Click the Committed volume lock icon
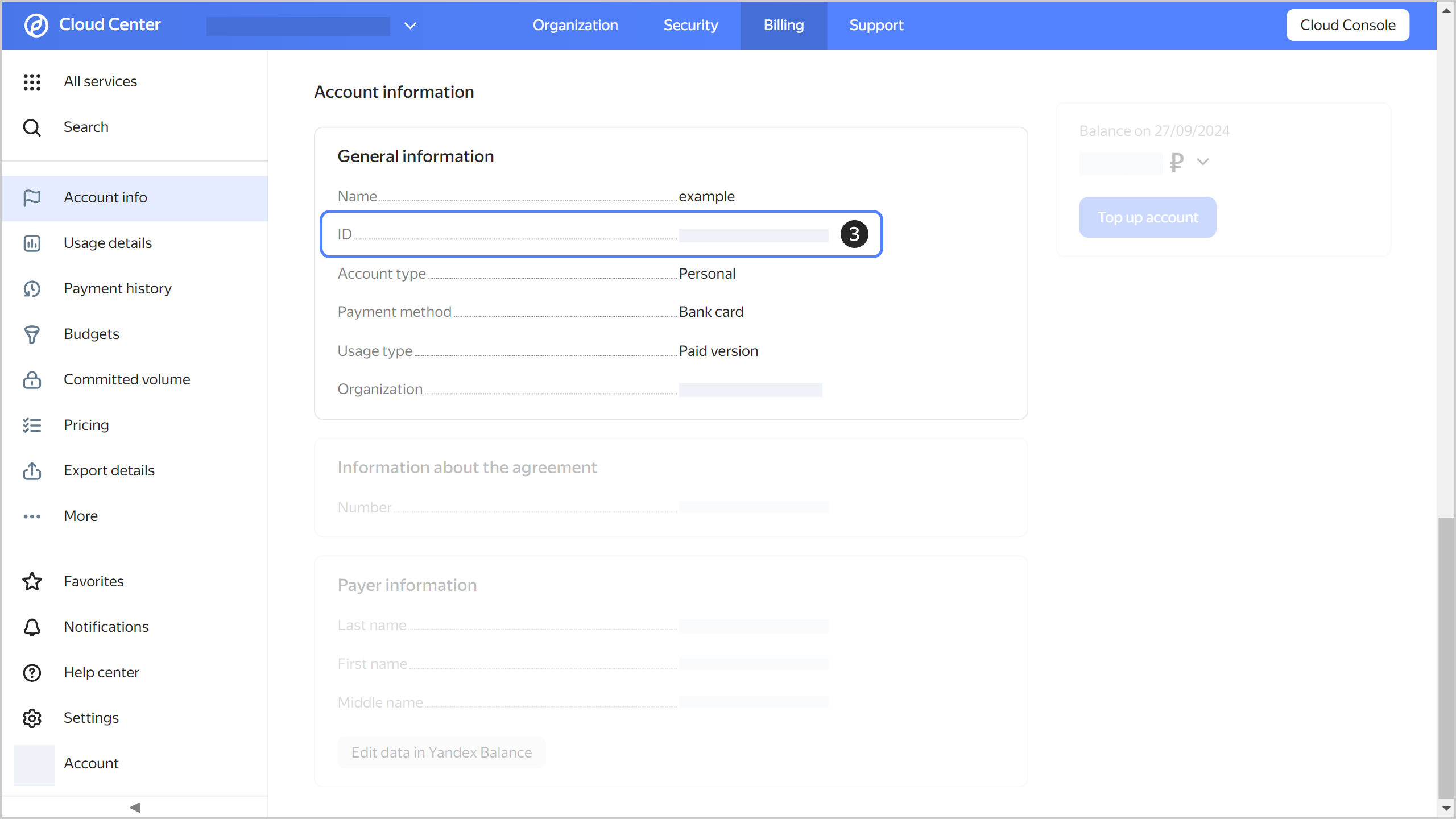 click(x=32, y=380)
